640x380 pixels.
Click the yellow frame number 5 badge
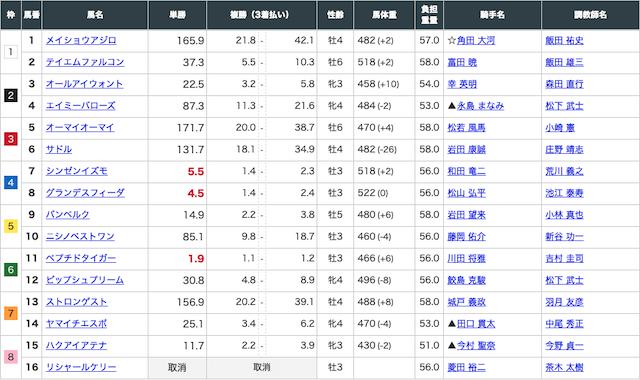click(11, 226)
